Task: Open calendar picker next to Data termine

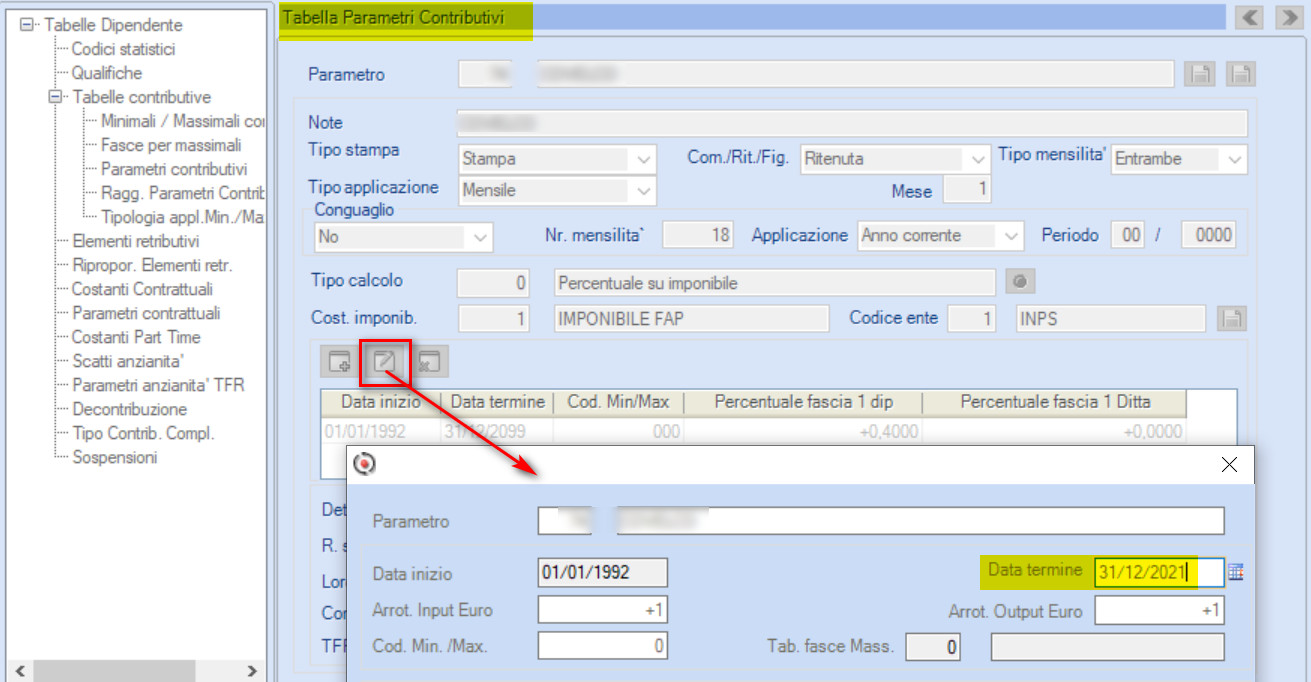Action: [1235, 572]
